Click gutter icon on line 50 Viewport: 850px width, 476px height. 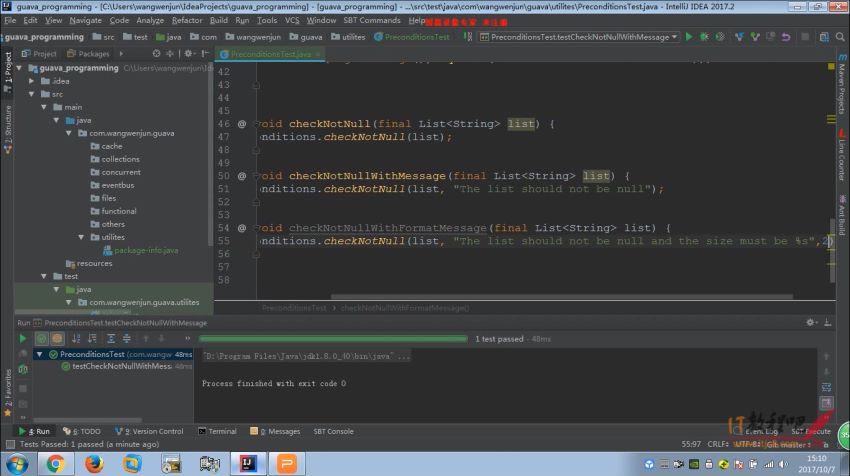point(242,176)
